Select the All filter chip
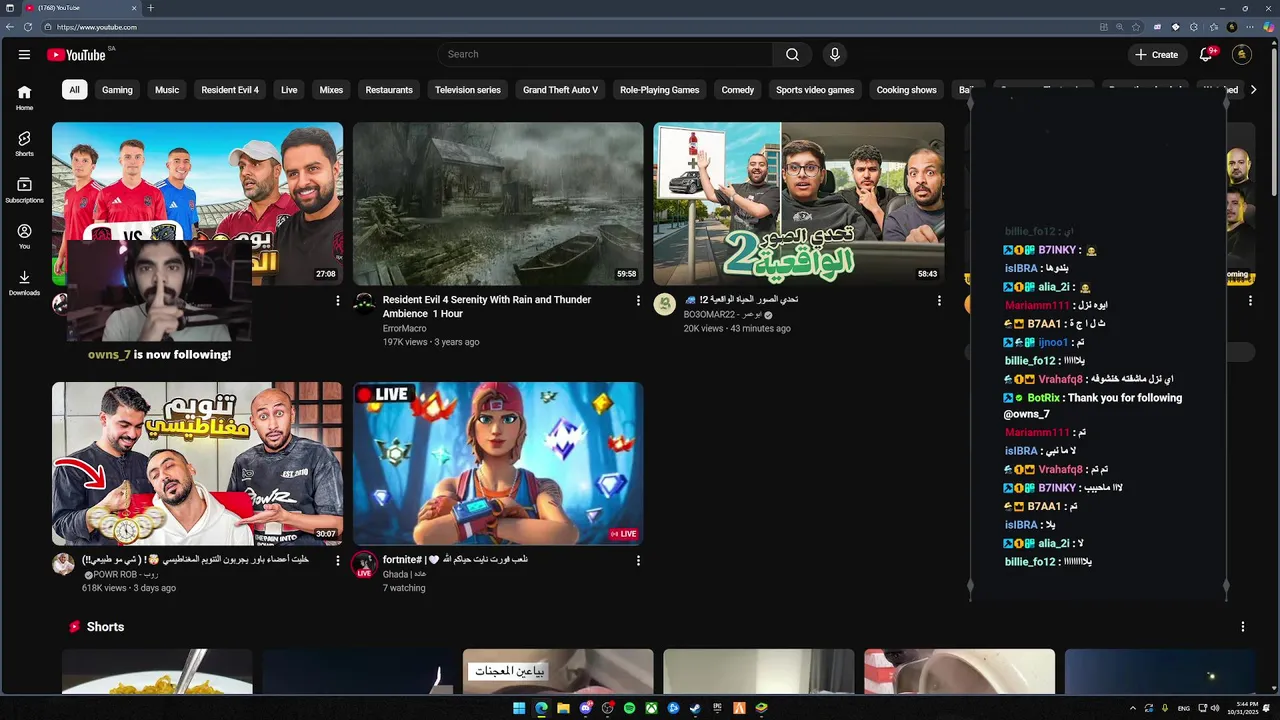Viewport: 1280px width, 720px height. pyautogui.click(x=74, y=90)
